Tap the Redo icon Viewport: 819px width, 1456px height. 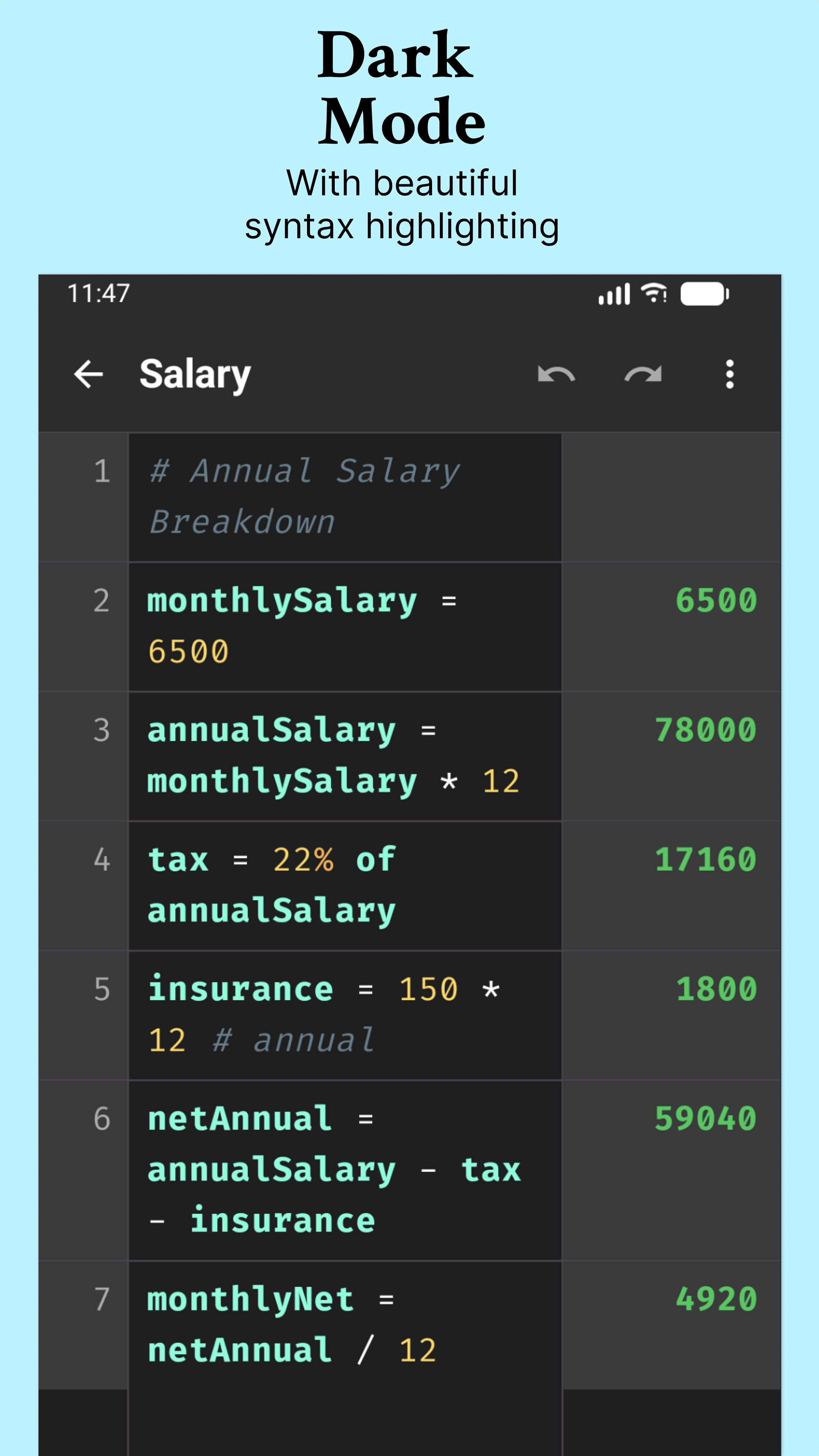643,374
